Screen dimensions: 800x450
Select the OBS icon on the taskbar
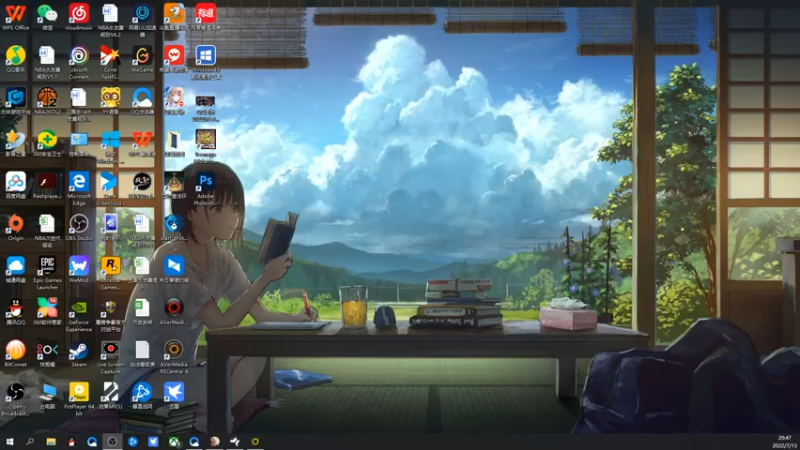(x=112, y=442)
